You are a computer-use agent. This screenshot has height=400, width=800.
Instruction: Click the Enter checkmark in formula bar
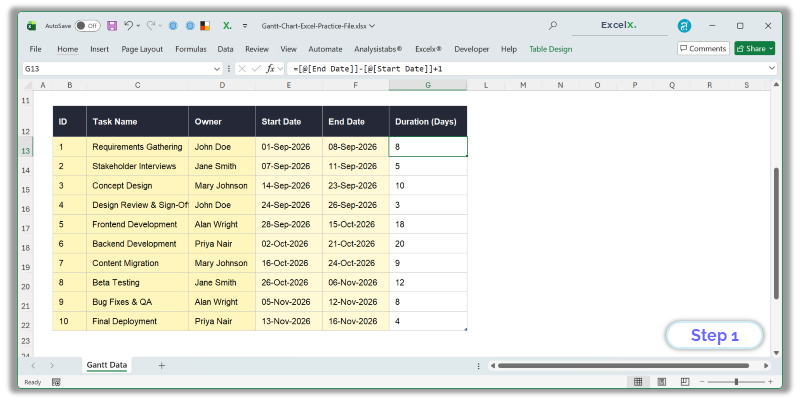(x=256, y=68)
